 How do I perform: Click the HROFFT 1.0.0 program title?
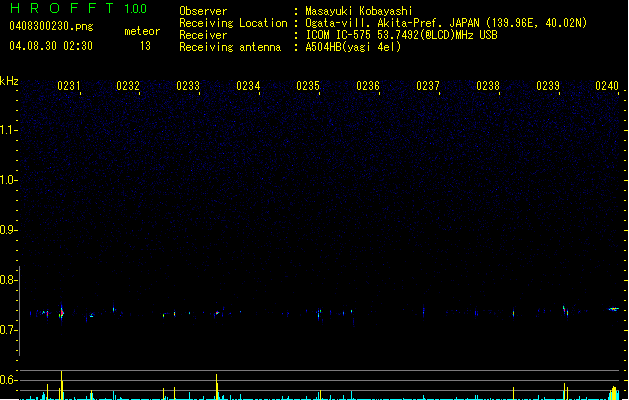click(x=79, y=8)
